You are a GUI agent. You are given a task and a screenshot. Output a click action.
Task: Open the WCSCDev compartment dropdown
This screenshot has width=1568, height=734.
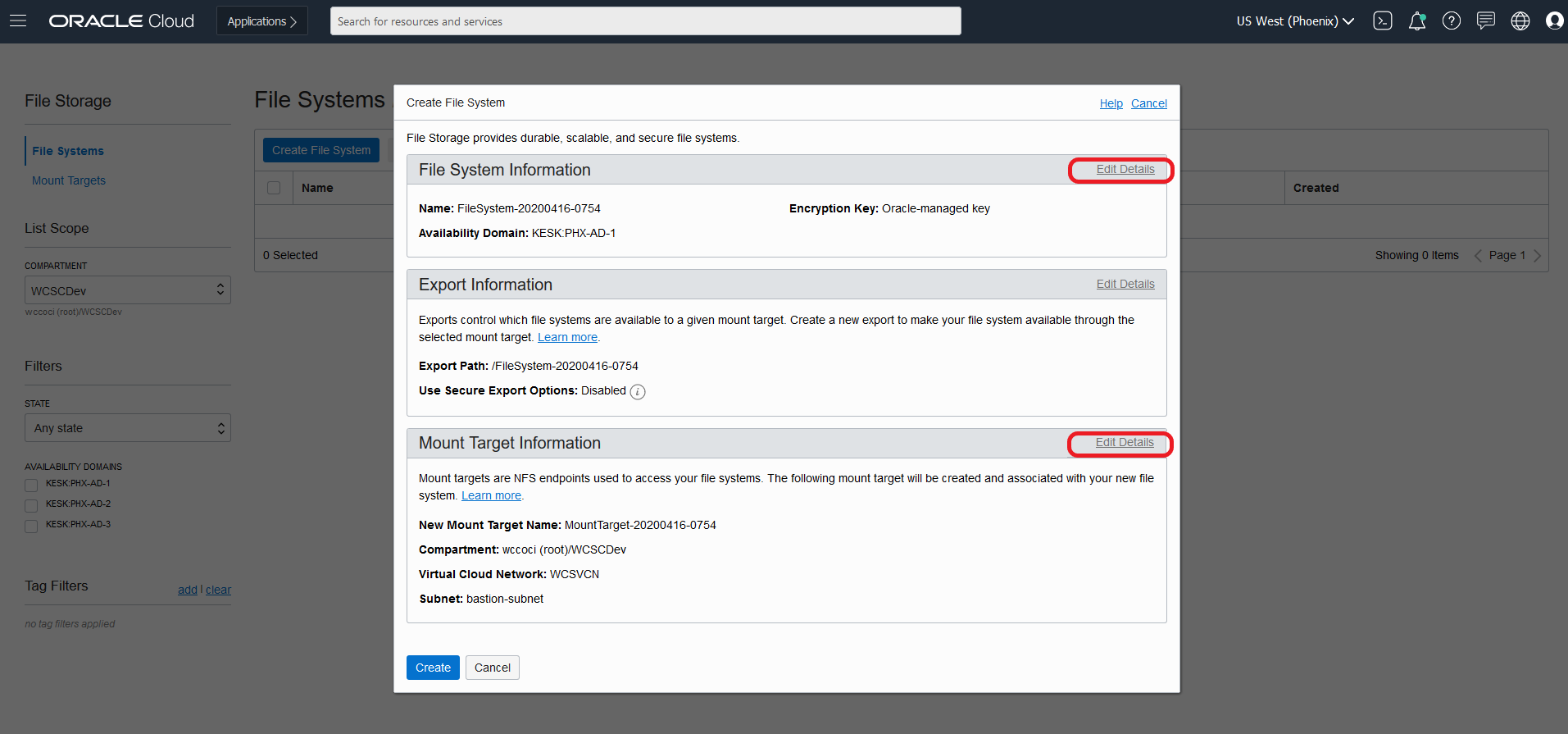(x=128, y=290)
